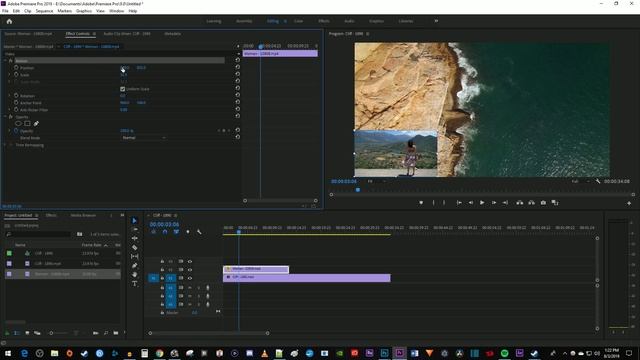The height and width of the screenshot is (360, 640).
Task: Choose the free draw bezier mask pen
Action: (x=36, y=123)
